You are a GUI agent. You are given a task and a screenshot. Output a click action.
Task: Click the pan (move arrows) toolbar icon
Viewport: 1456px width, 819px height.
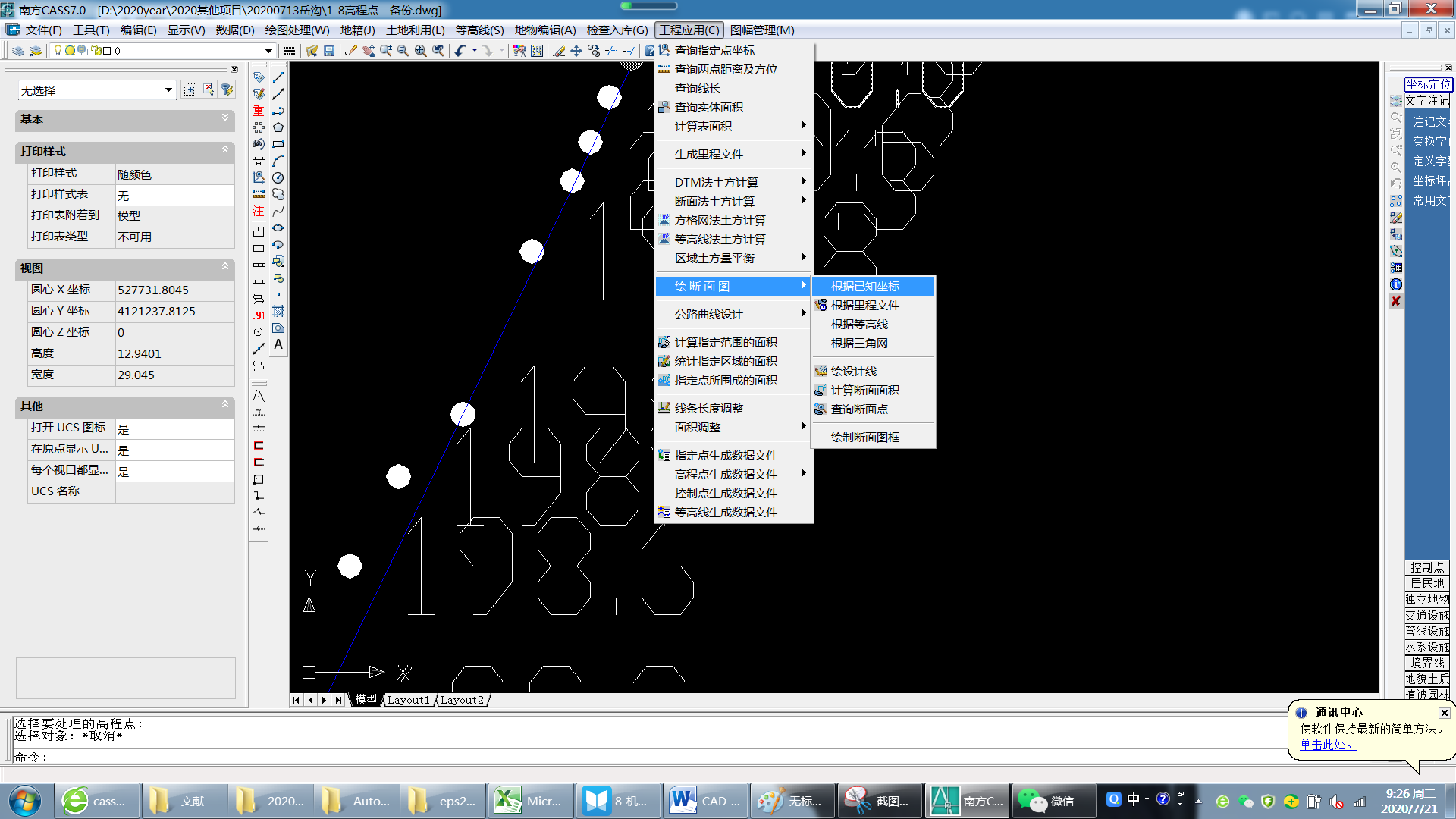pyautogui.click(x=576, y=51)
